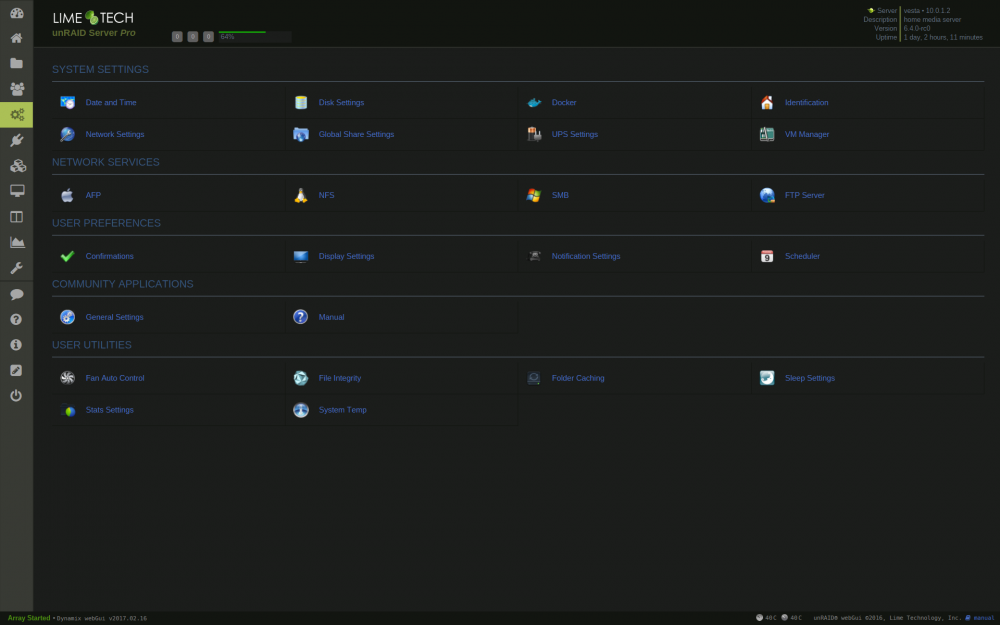Screen dimensions: 1000x625
Task: Open VMs using the monitor sidebar icon
Action: 17,191
